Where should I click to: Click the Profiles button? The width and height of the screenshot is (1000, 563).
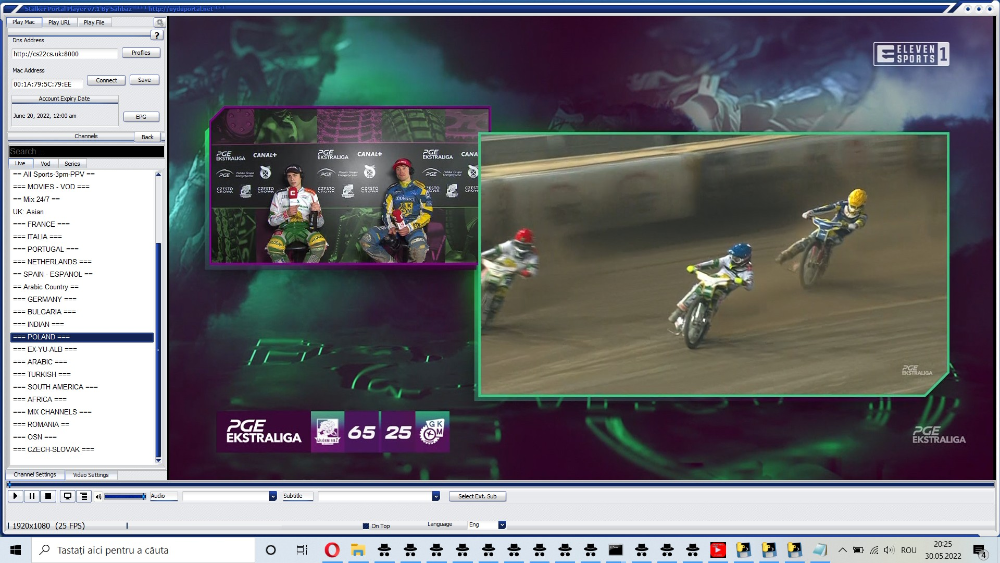pos(141,53)
